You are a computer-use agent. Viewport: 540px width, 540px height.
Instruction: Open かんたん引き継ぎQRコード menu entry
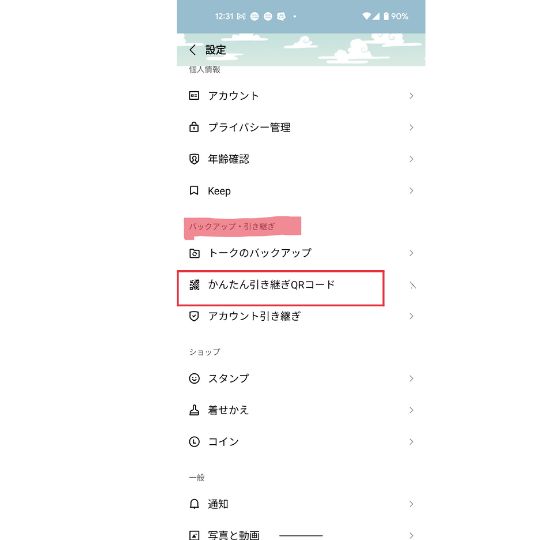(x=301, y=285)
